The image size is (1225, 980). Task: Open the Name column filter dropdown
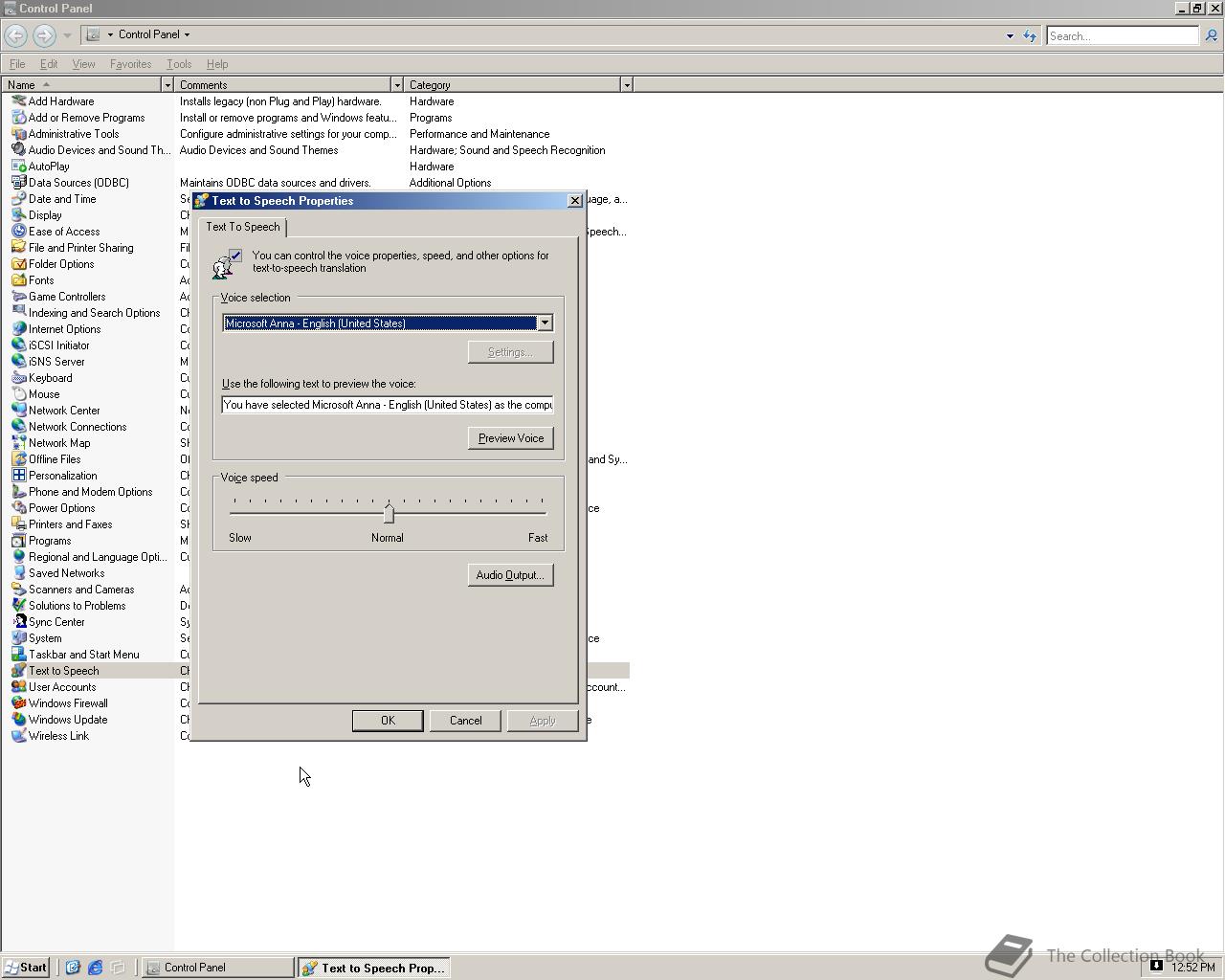167,85
